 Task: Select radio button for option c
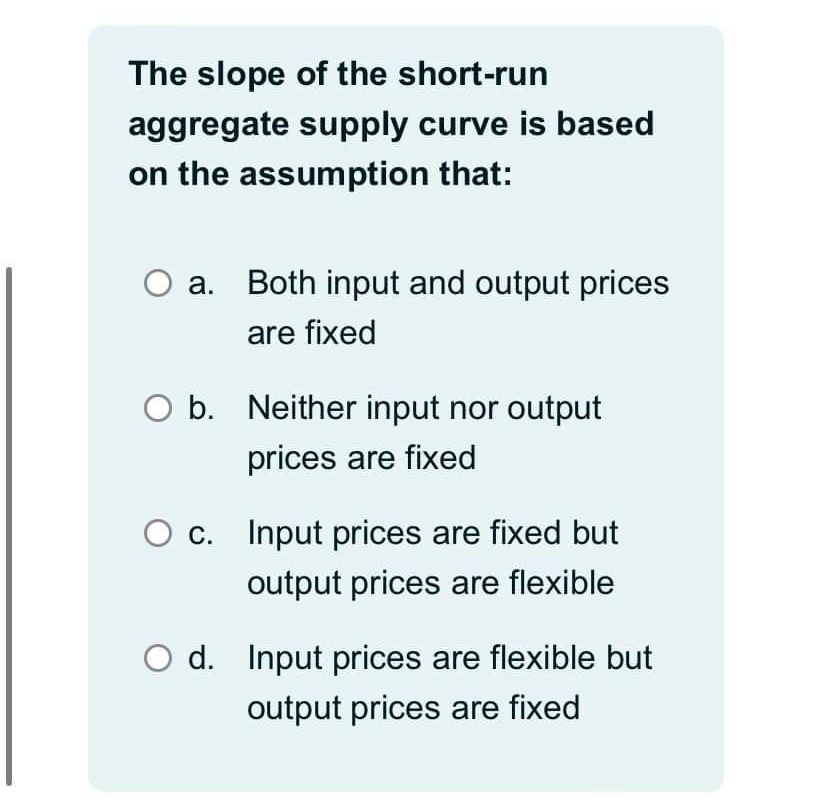coord(158,533)
